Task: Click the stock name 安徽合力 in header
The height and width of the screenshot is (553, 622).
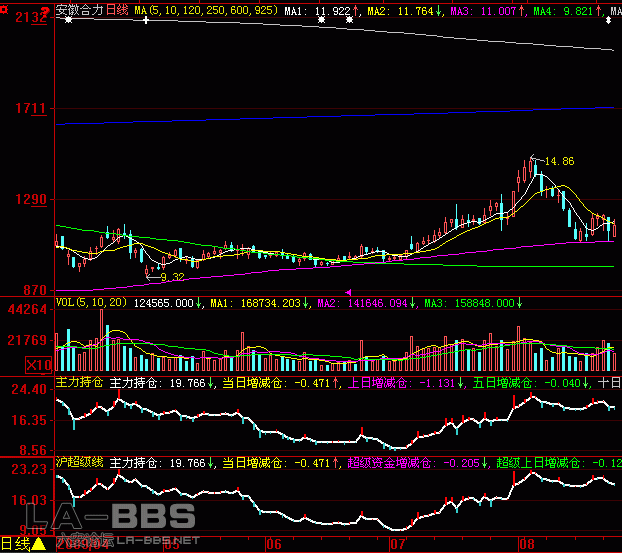Action: (x=79, y=10)
